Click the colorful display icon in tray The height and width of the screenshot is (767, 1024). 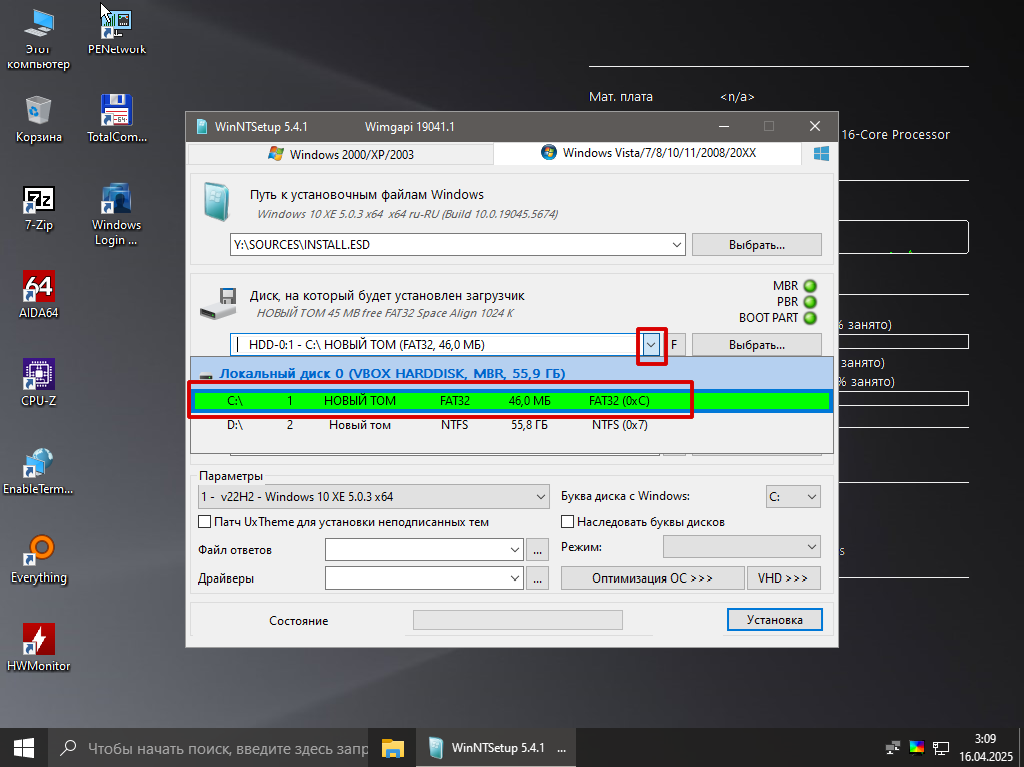pos(916,748)
